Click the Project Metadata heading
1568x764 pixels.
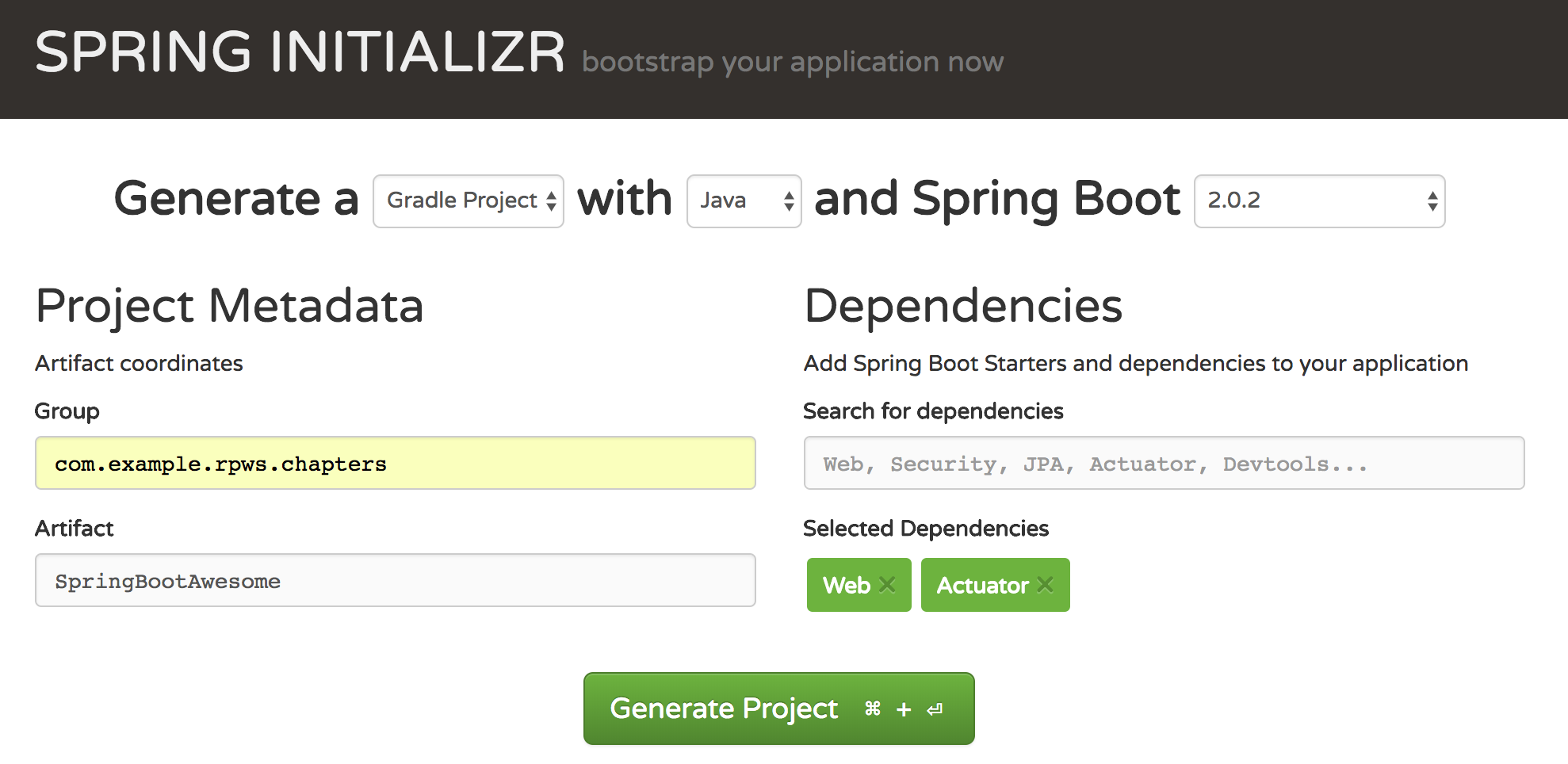[230, 306]
